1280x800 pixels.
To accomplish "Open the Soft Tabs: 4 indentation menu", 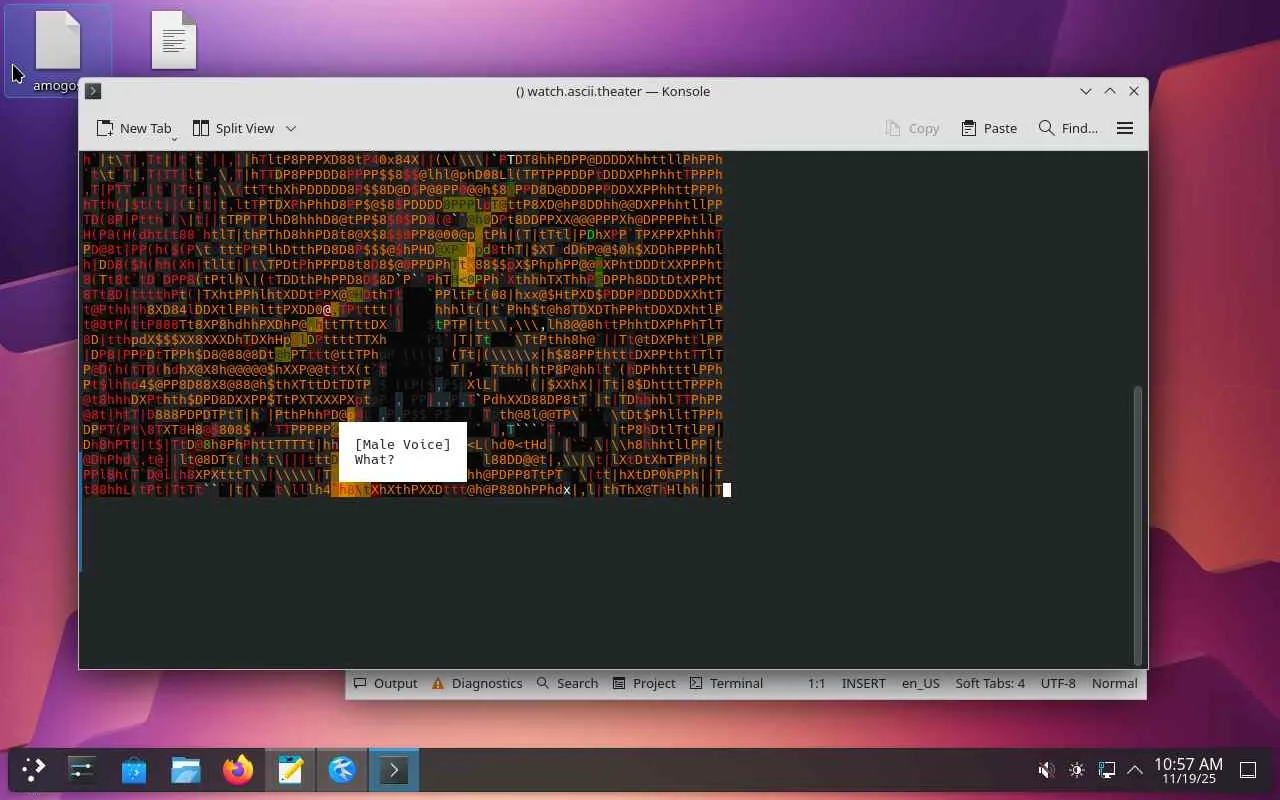I will 990,683.
